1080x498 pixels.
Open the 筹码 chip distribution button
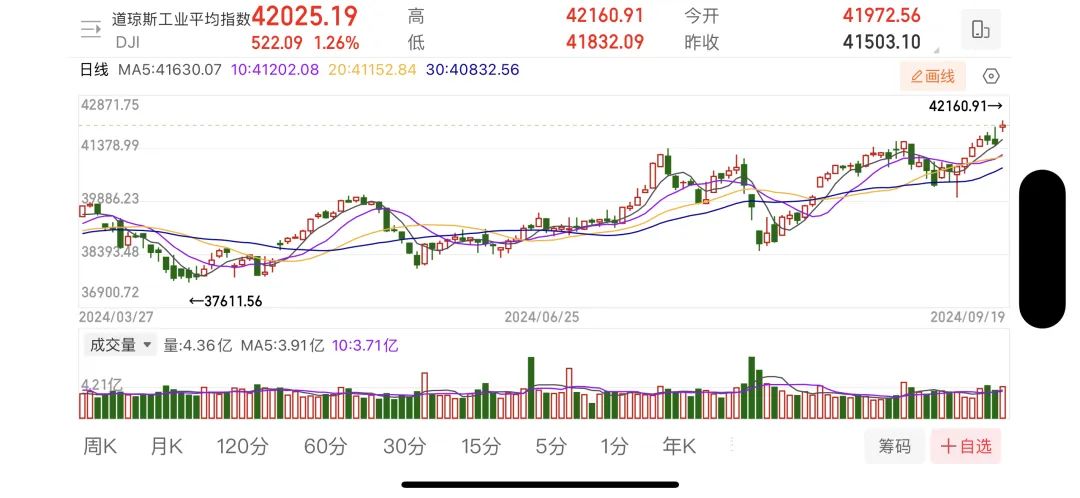click(894, 446)
